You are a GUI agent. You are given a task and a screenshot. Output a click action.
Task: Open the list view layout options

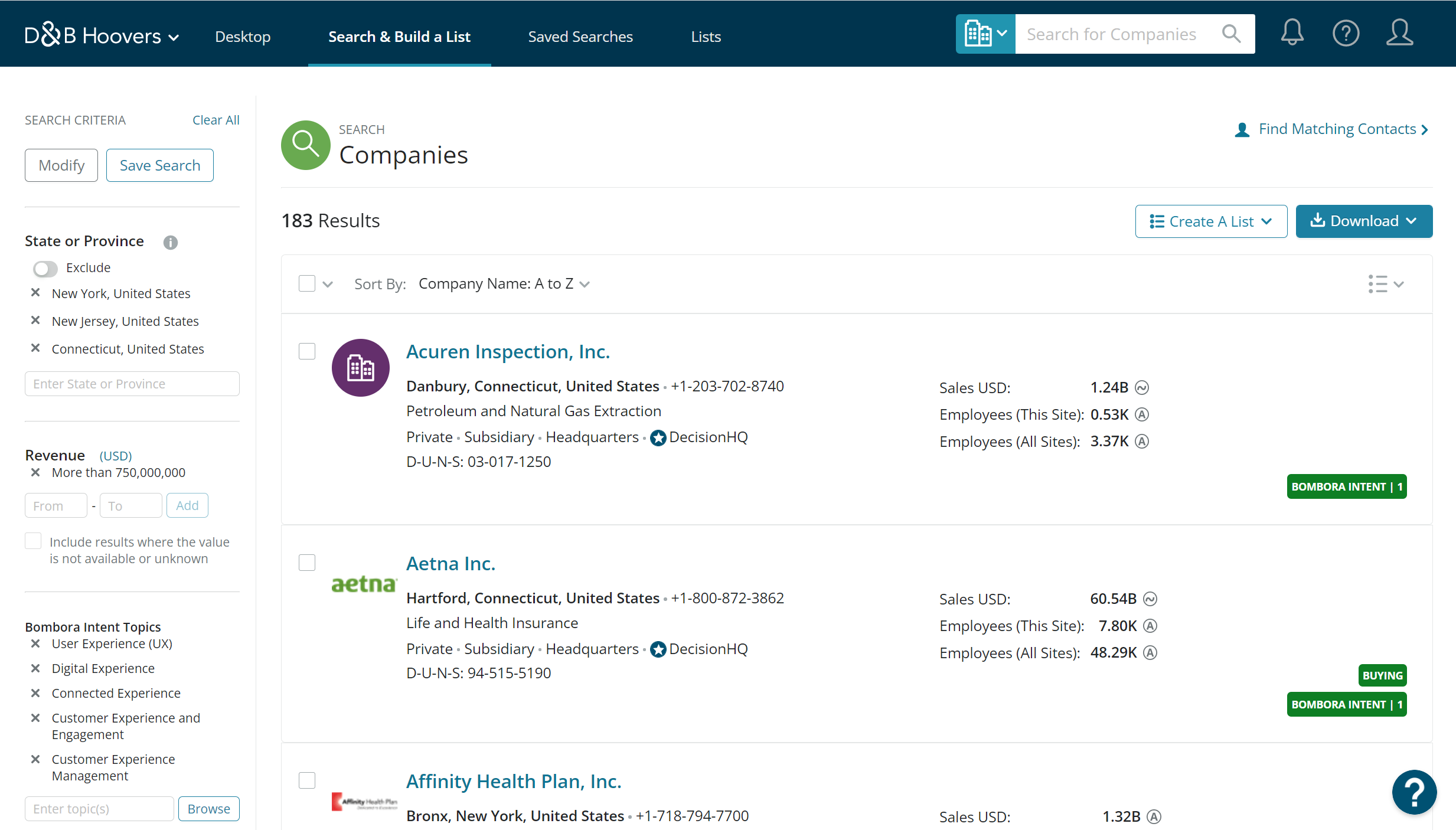(x=1385, y=284)
